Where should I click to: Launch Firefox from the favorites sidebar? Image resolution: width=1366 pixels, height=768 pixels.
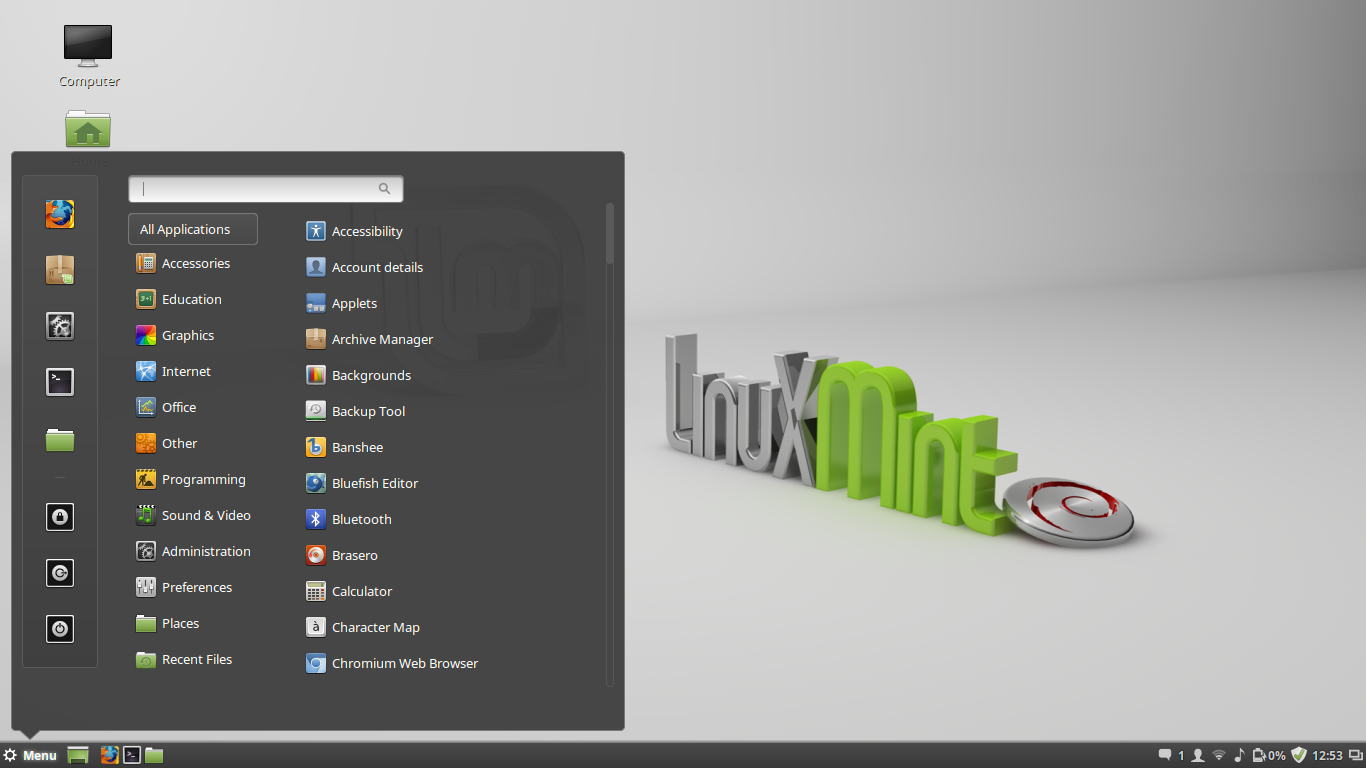tap(60, 214)
